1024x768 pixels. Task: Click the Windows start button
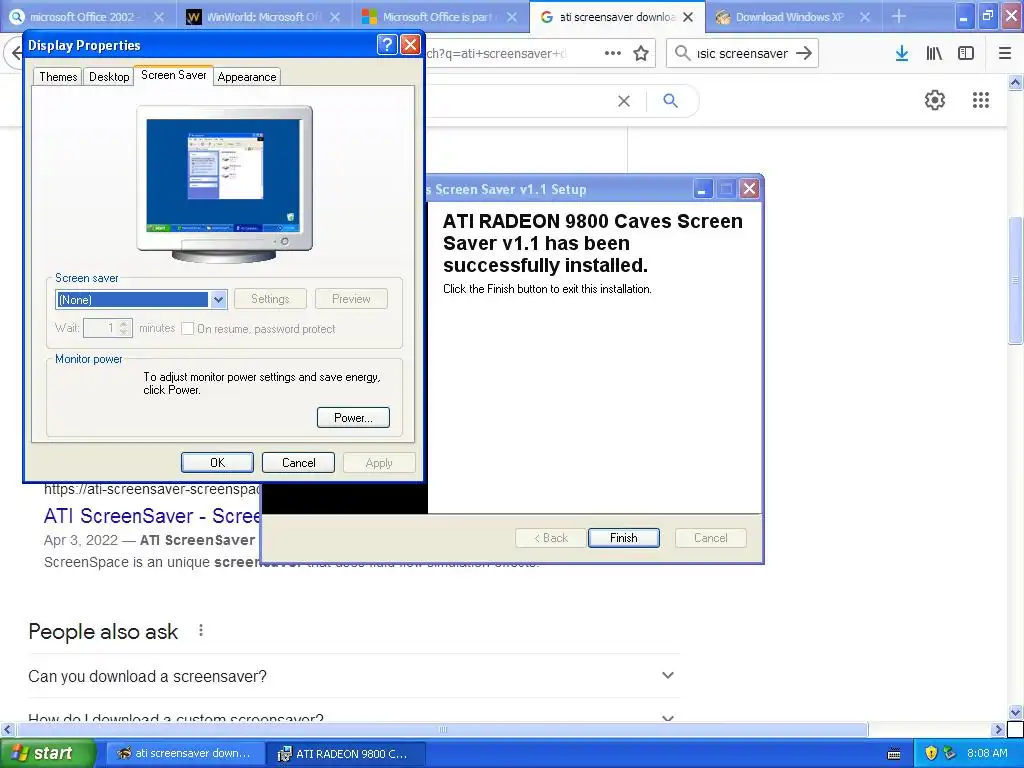pos(48,753)
